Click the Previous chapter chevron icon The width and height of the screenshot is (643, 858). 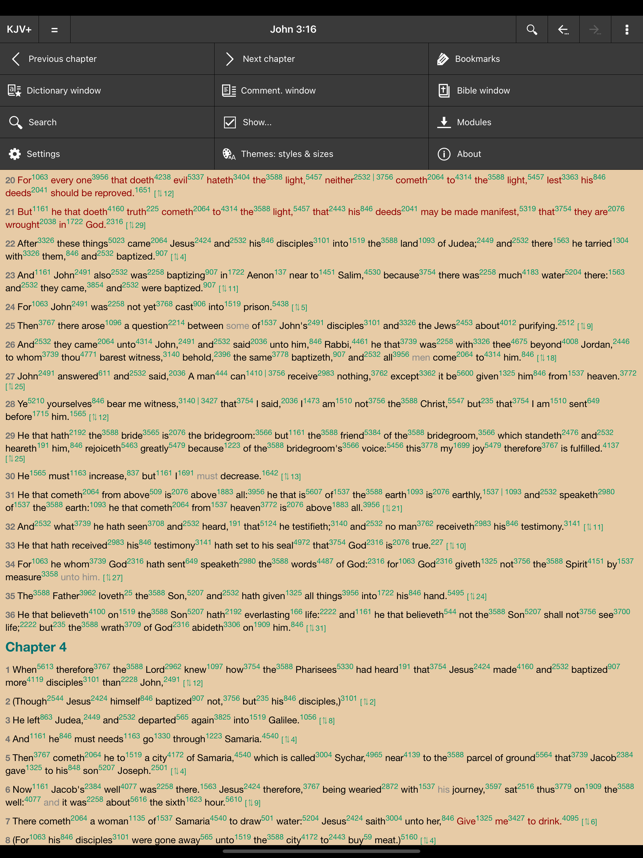(15, 59)
